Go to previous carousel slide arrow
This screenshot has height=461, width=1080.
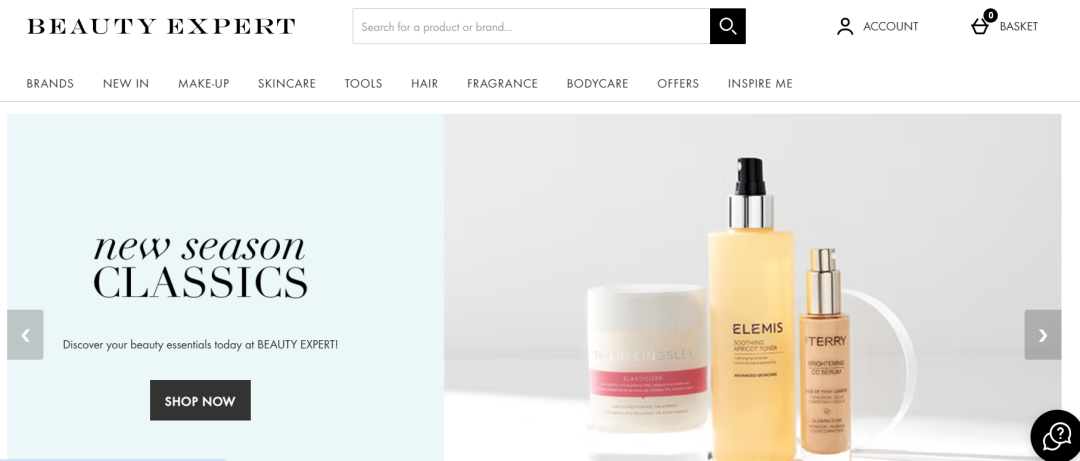(x=25, y=335)
